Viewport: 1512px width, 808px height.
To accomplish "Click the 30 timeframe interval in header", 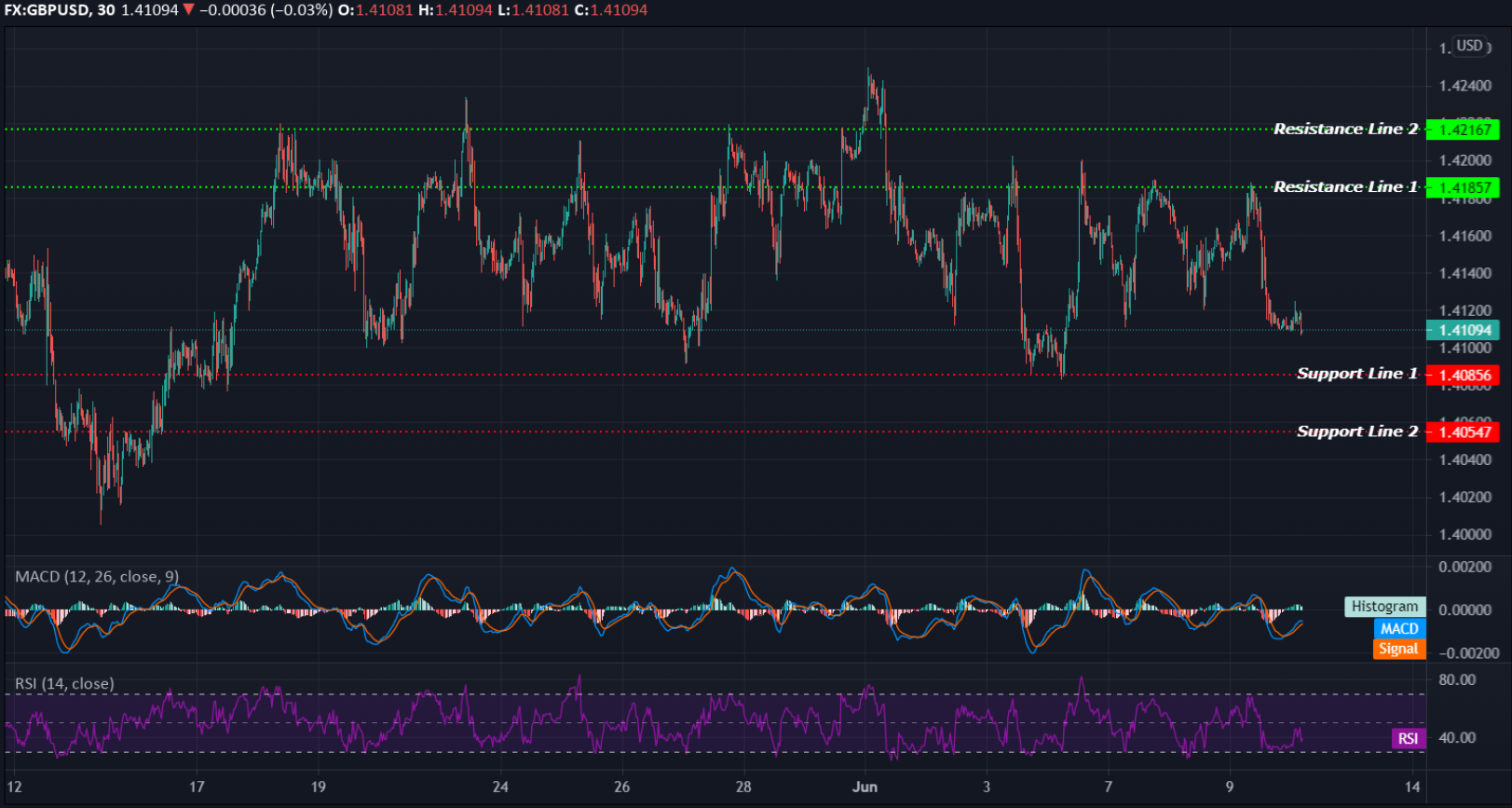I will (x=106, y=10).
